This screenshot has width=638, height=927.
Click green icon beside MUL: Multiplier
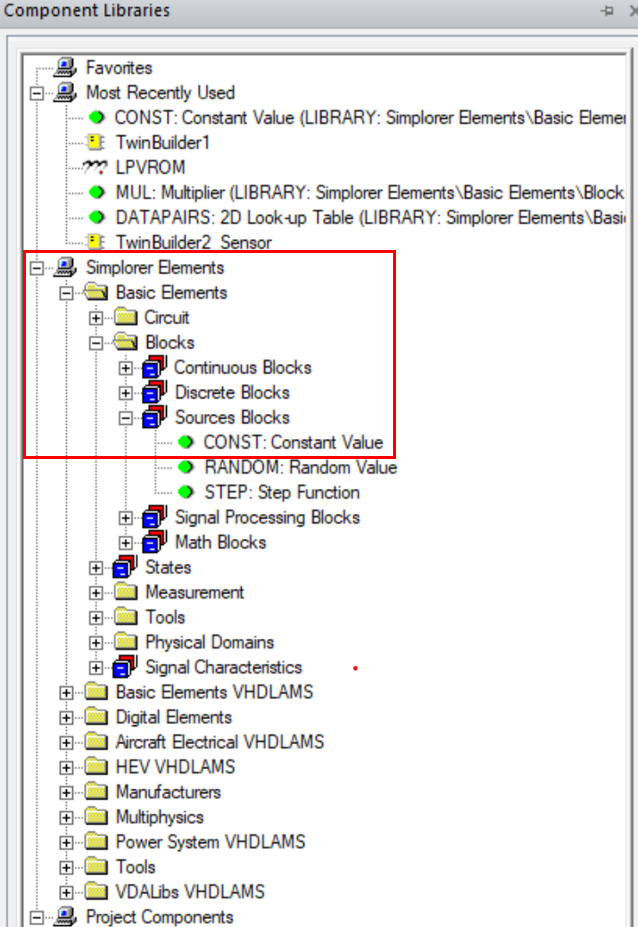96,192
